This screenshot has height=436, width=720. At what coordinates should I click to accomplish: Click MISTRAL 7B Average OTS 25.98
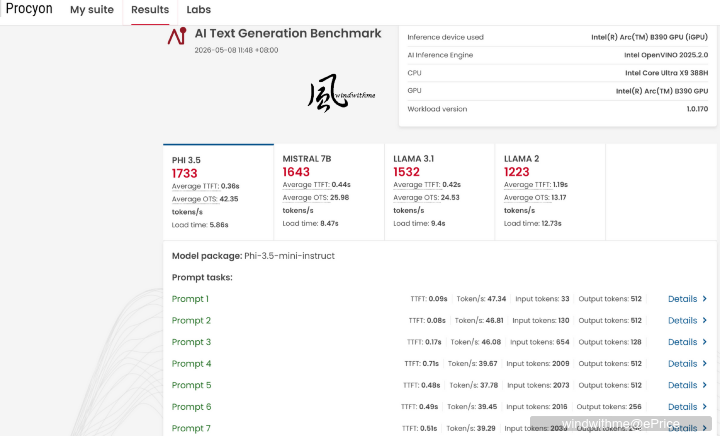pos(316,197)
